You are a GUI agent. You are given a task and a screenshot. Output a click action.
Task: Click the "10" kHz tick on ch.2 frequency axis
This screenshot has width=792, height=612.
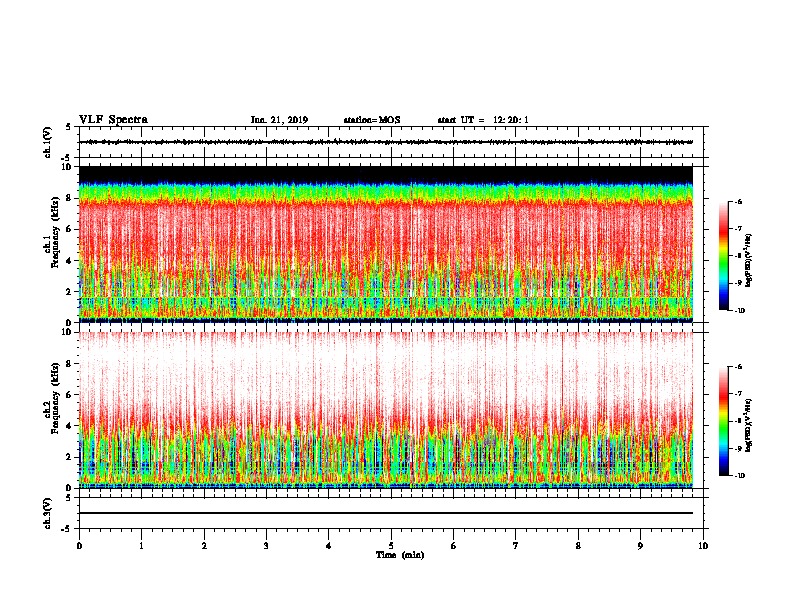(67, 332)
